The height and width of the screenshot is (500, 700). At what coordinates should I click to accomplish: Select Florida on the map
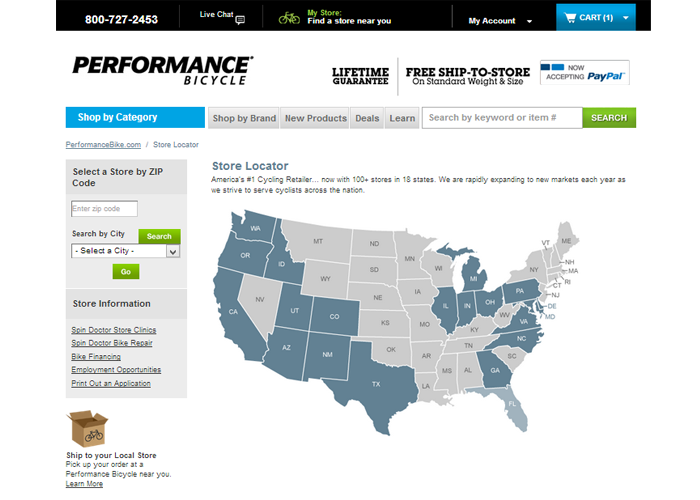click(512, 404)
